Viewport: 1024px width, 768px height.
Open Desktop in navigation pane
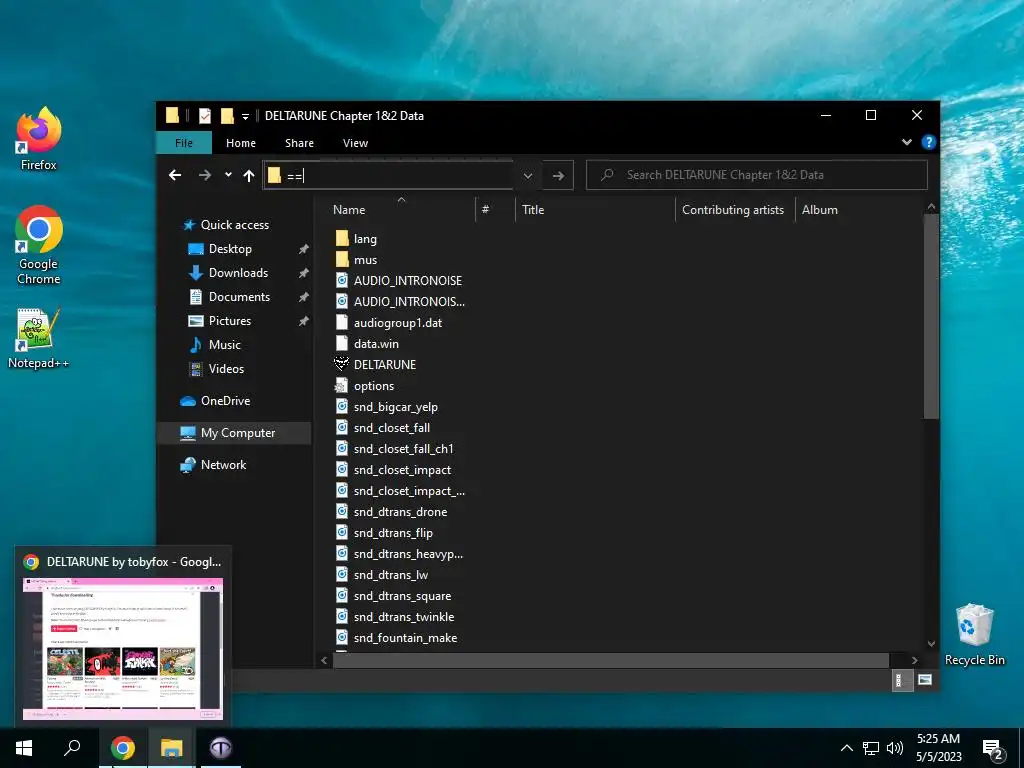coord(220,249)
